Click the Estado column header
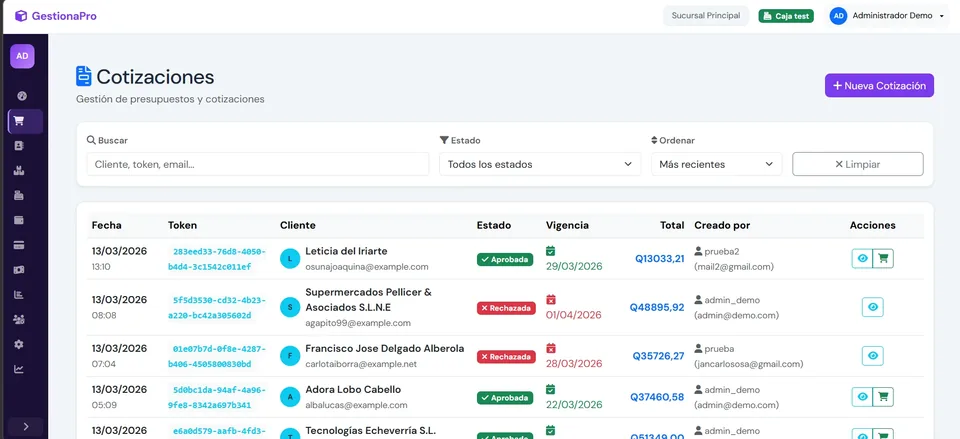Screen dimensions: 960x439 [x=493, y=225]
